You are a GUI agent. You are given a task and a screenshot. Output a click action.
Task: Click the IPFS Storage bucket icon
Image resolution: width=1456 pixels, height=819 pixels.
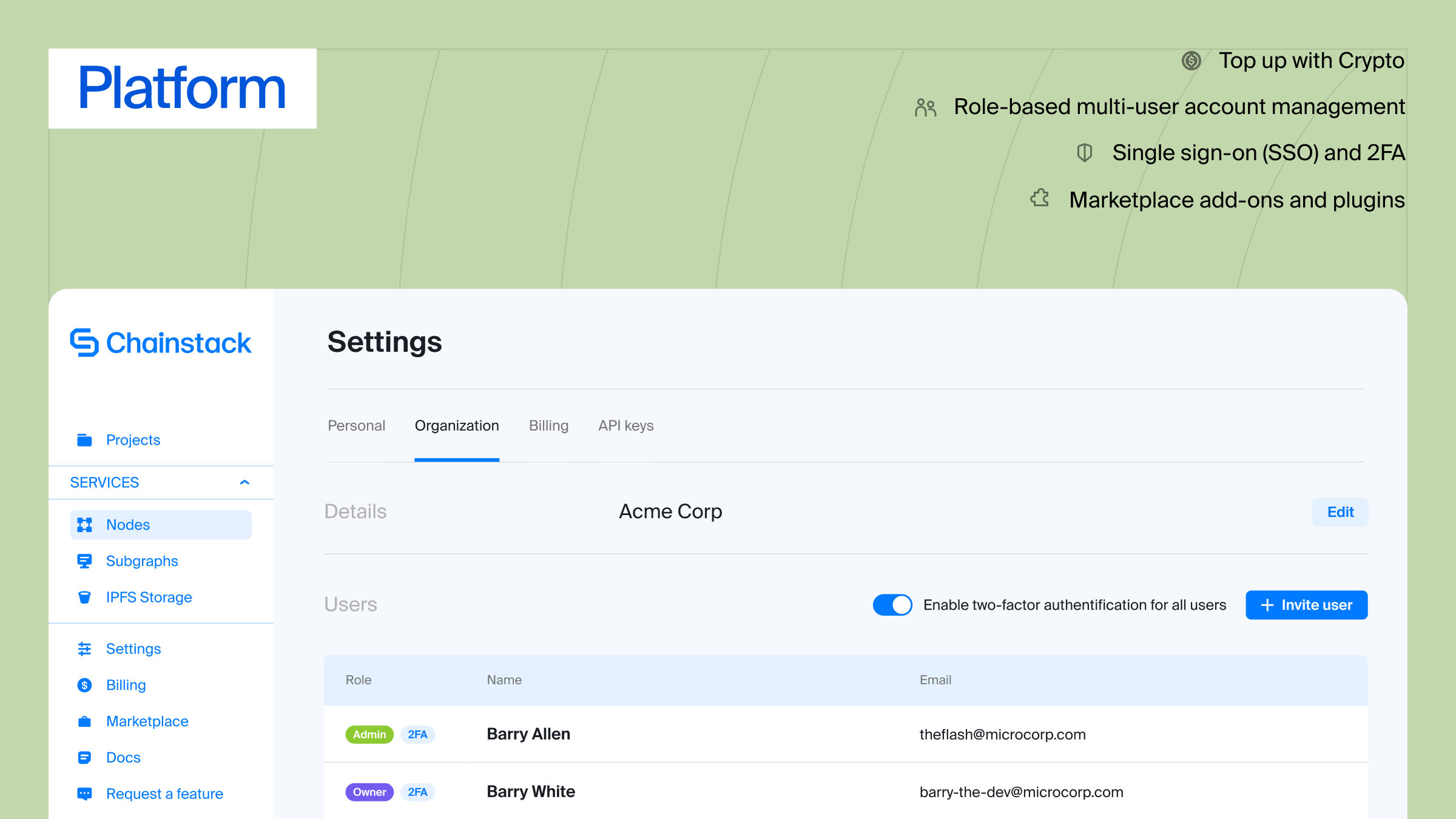coord(84,598)
